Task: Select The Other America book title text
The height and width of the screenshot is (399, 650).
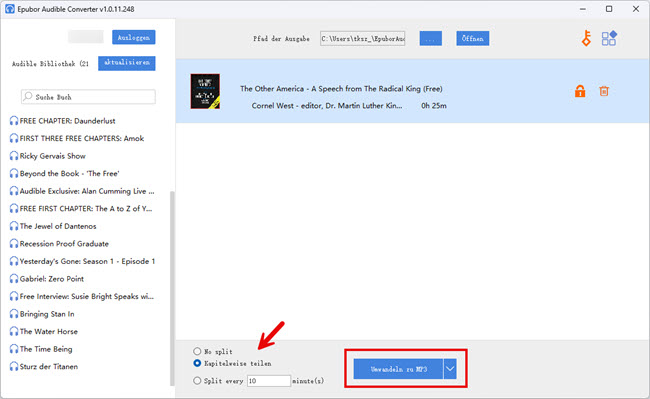Action: [341, 89]
